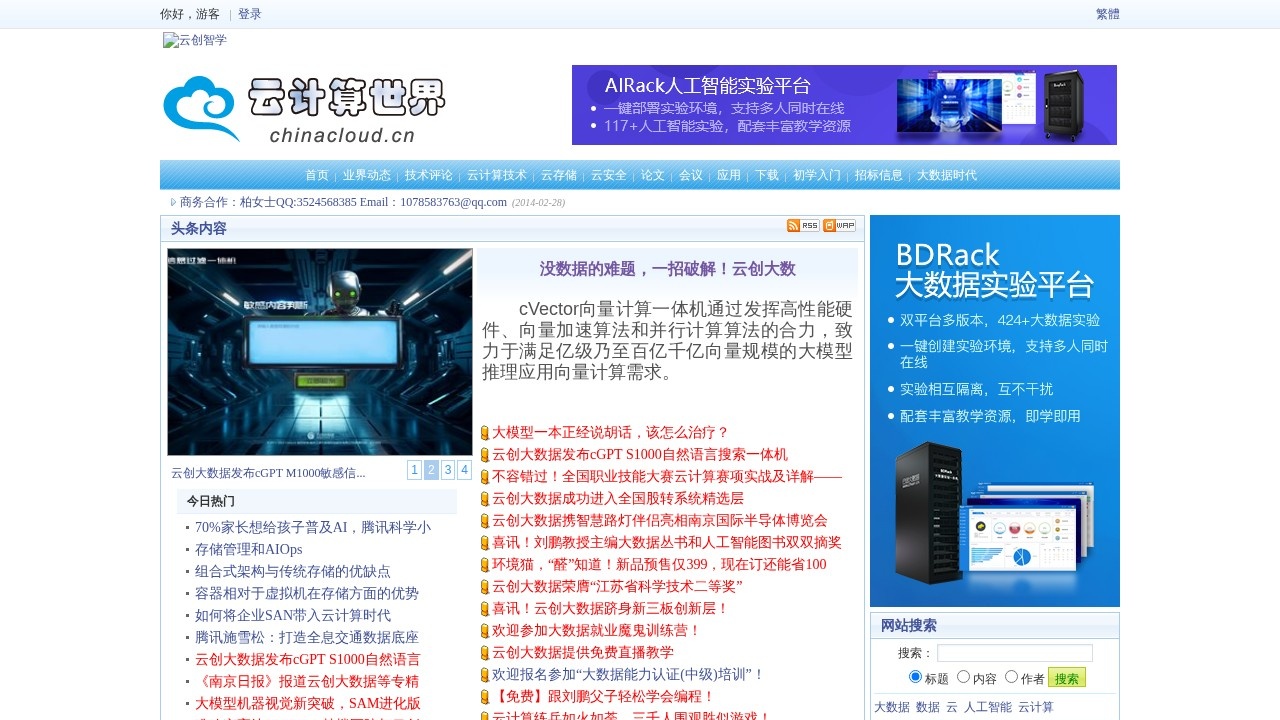The height and width of the screenshot is (720, 1280).
Task: Open the 云存储 navigation menu
Action: coord(561,174)
